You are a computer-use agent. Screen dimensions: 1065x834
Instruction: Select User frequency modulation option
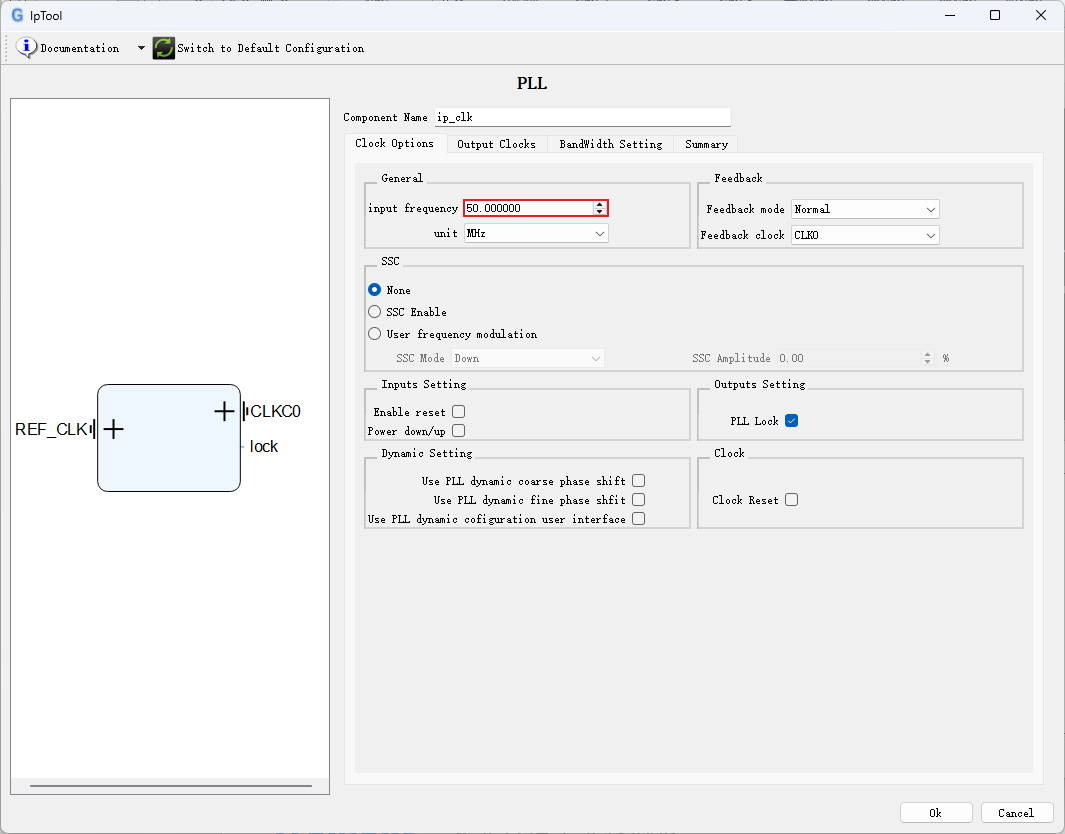(374, 333)
